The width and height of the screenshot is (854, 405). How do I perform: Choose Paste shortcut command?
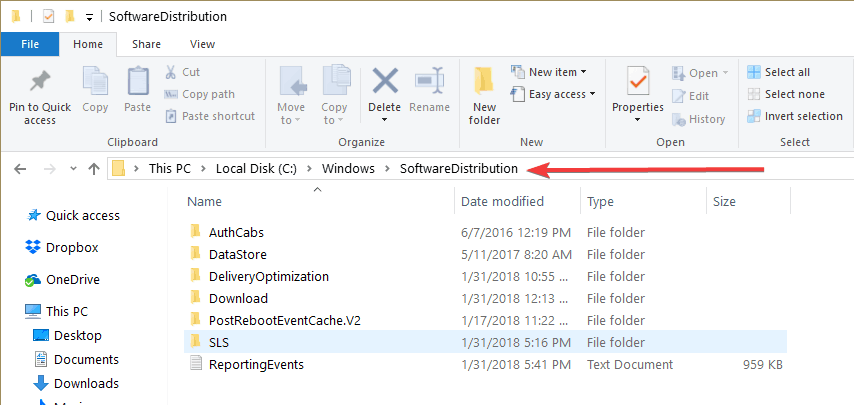coord(210,116)
